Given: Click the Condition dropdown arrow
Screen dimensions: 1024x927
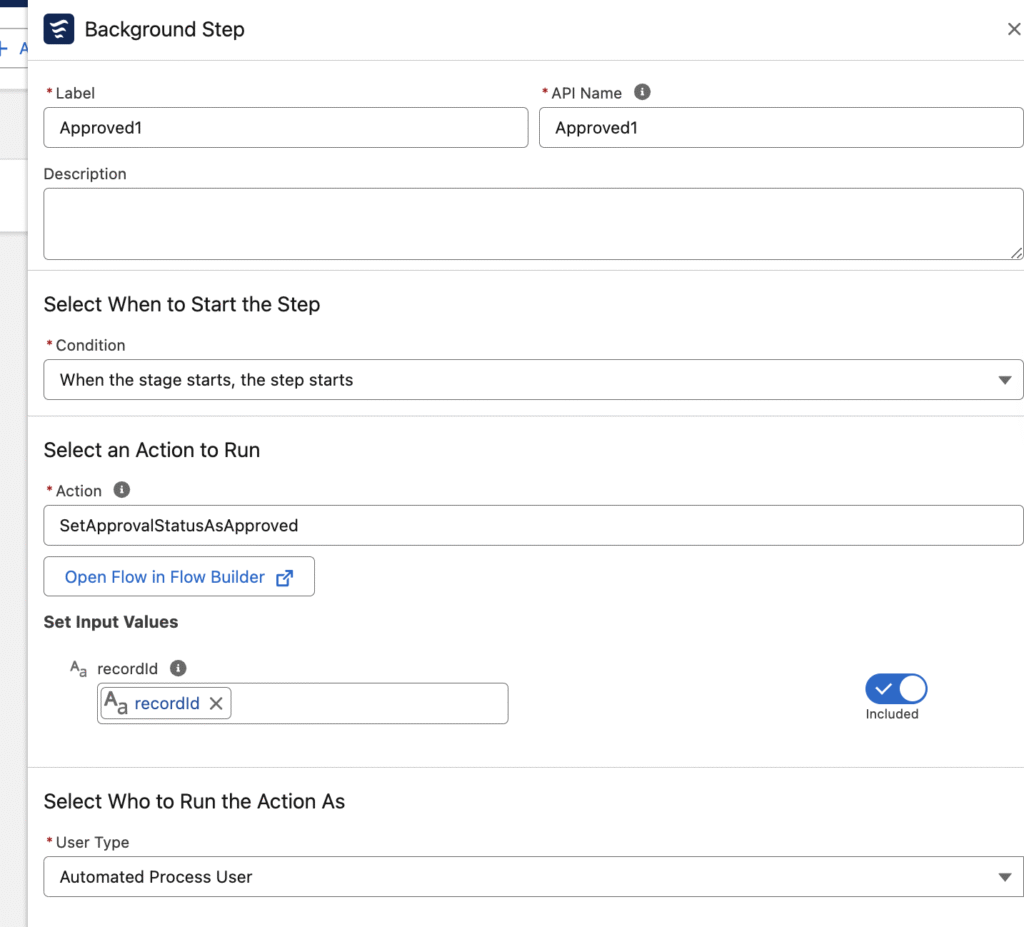Looking at the screenshot, I should coord(1004,380).
